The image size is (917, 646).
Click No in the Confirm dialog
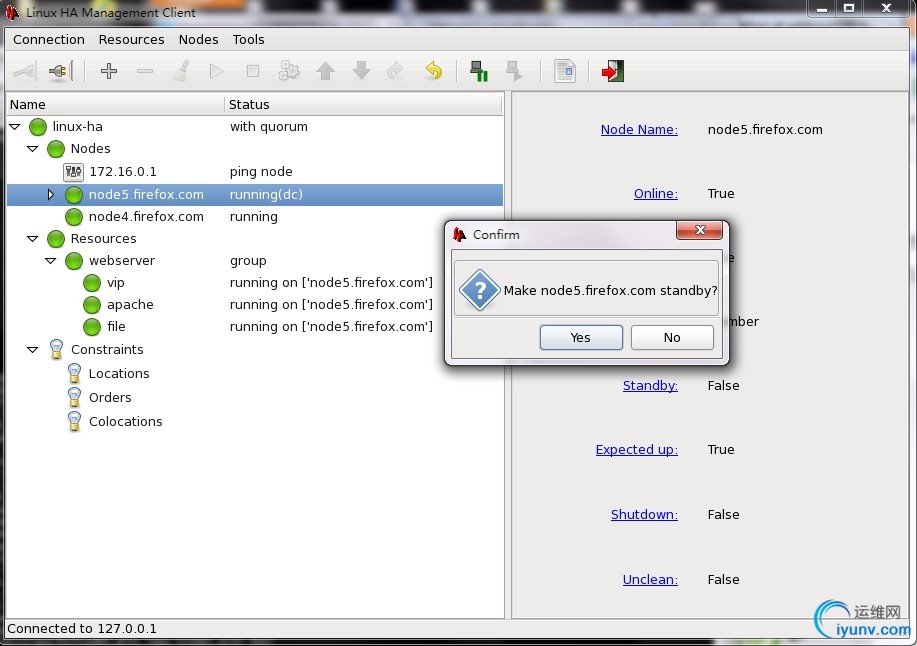click(x=672, y=338)
